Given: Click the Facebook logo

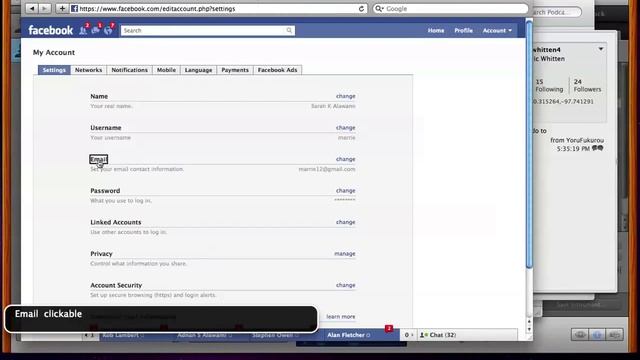Looking at the screenshot, I should coord(51,30).
